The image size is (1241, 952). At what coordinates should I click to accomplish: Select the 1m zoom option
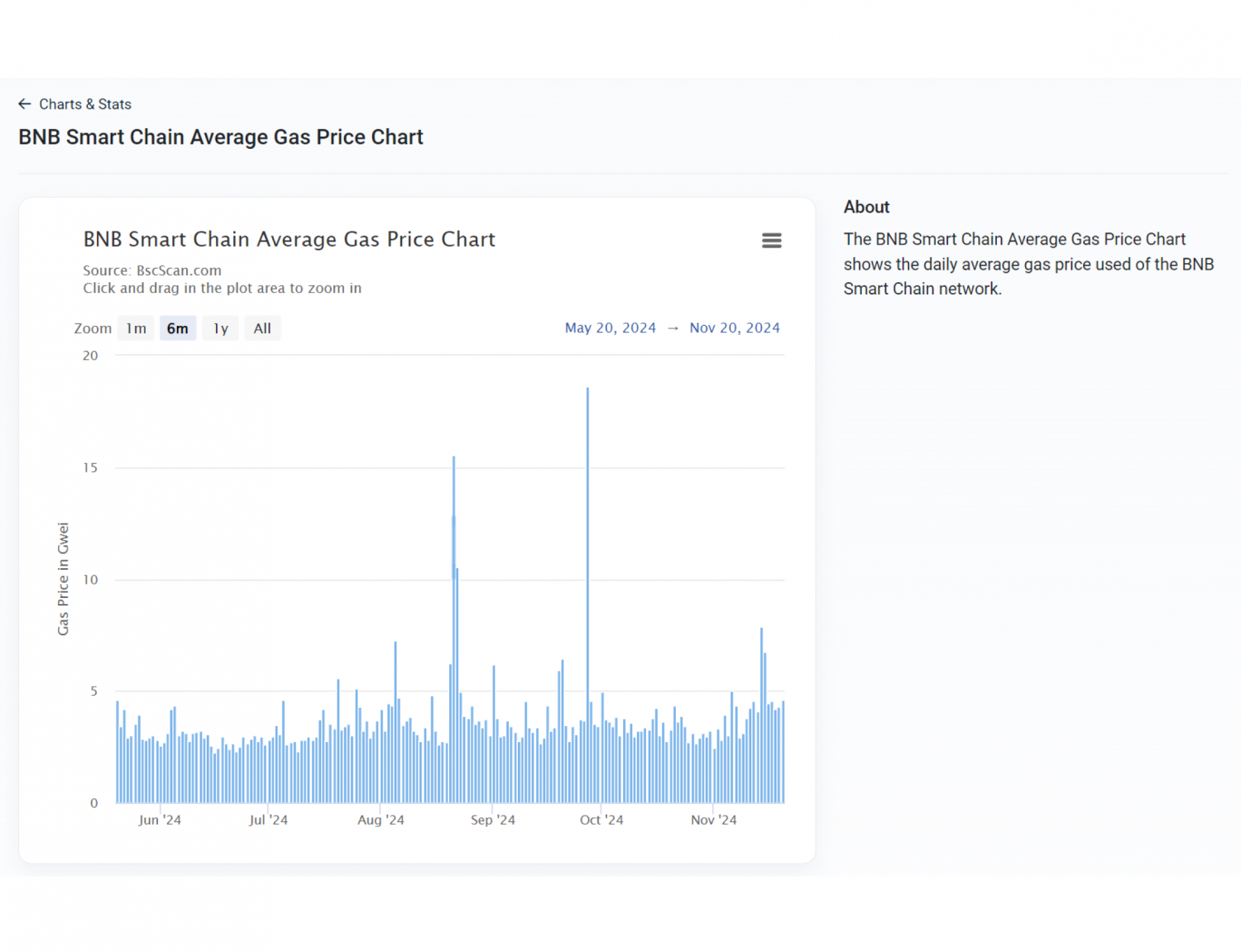coord(136,328)
